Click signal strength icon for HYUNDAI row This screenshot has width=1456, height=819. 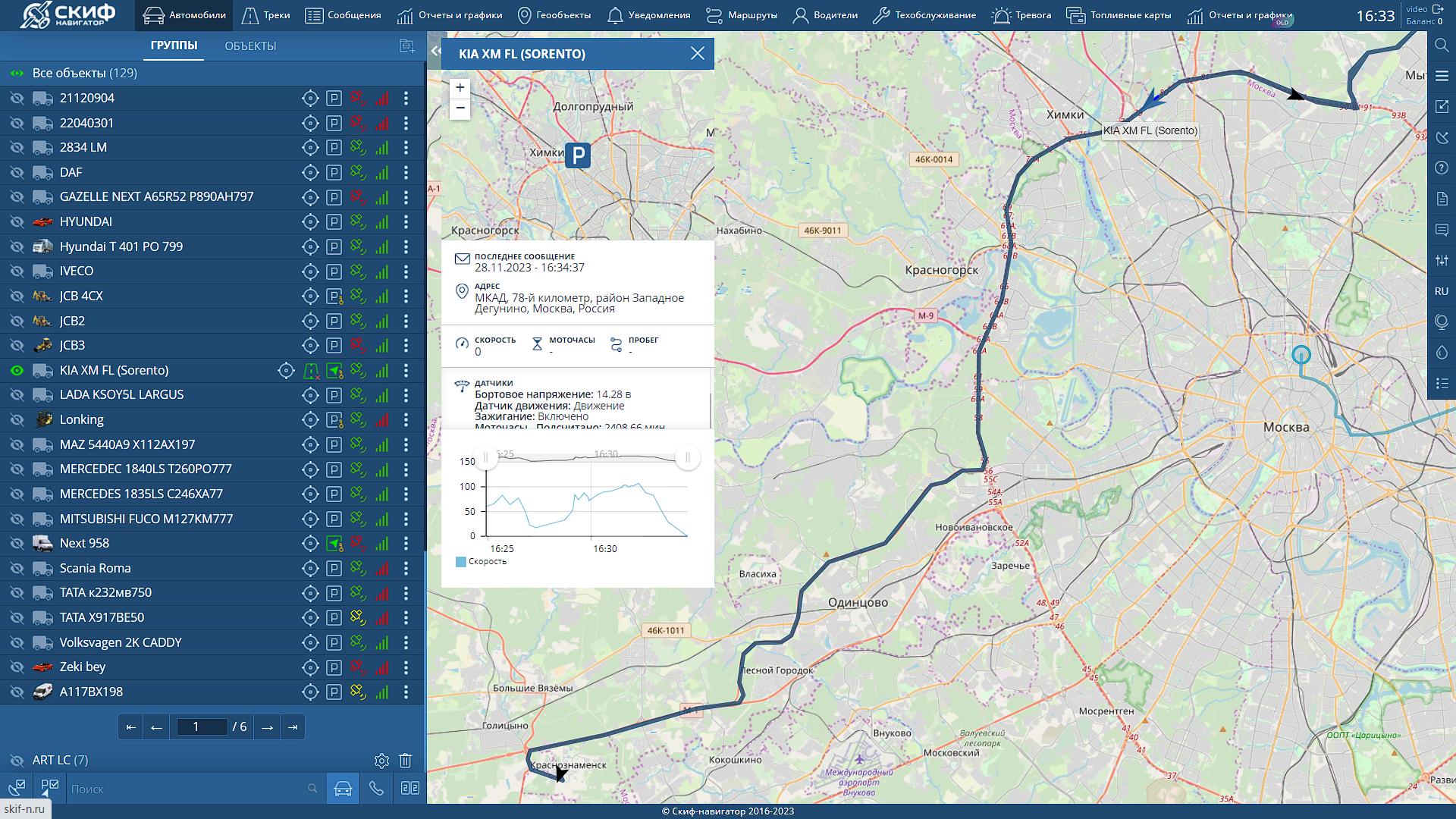coord(382,221)
